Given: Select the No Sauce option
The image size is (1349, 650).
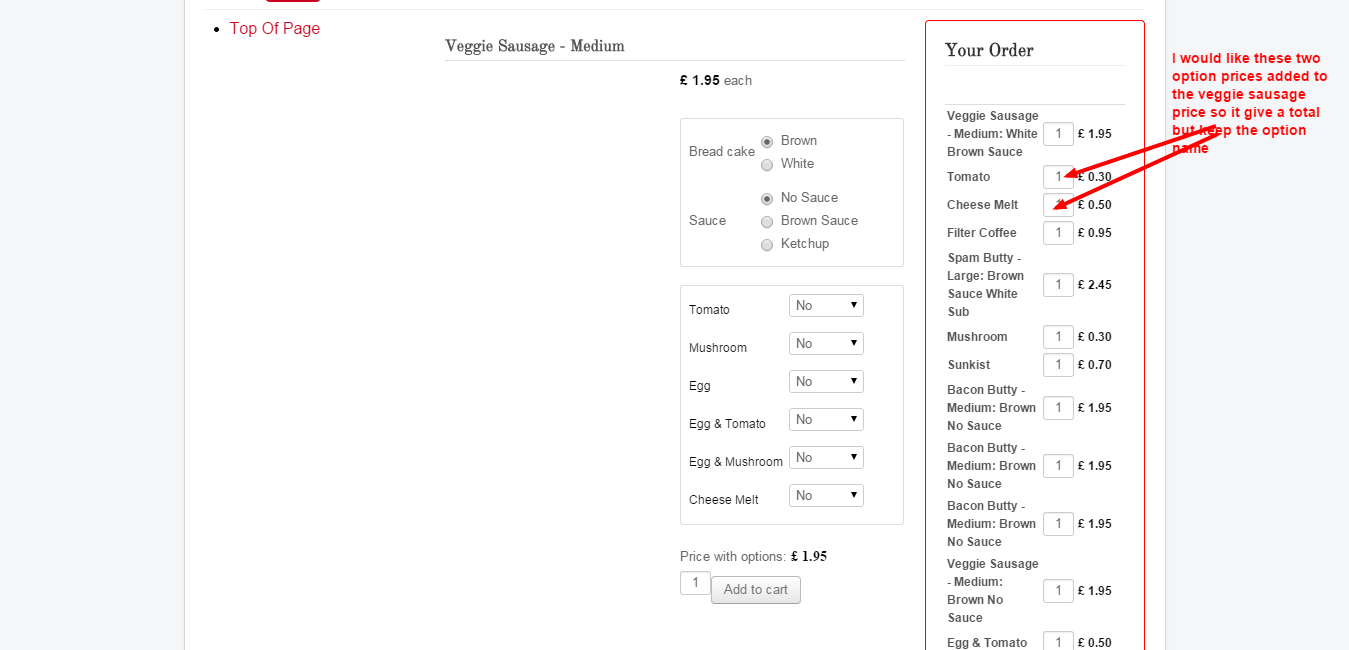Looking at the screenshot, I should pyautogui.click(x=767, y=199).
